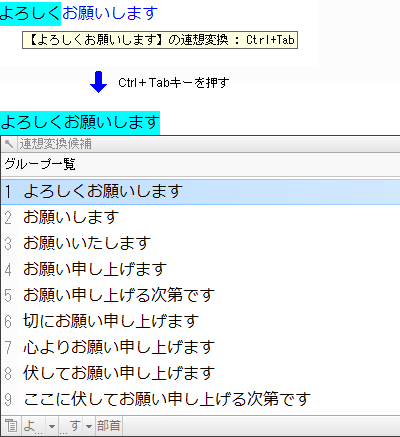Click the …す suffix-match button

coord(71,426)
